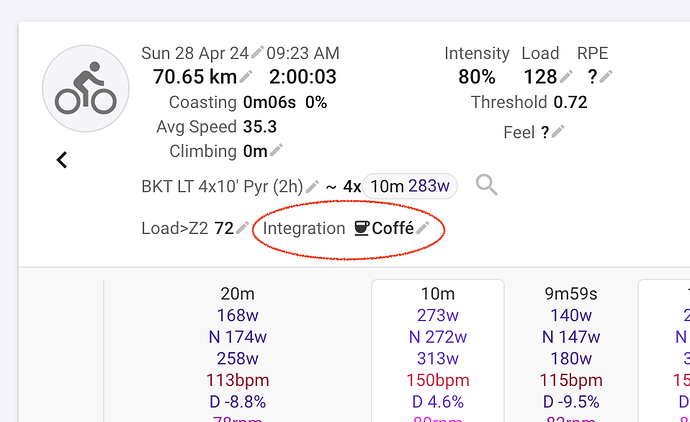
Task: Edit the Load>Z2 72 field pencil
Action: point(242,228)
